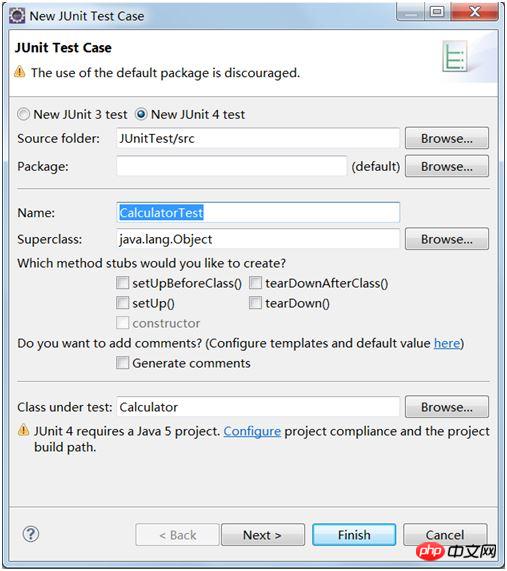The height and width of the screenshot is (571, 507).
Task: Browse for the Package
Action: pos(447,166)
